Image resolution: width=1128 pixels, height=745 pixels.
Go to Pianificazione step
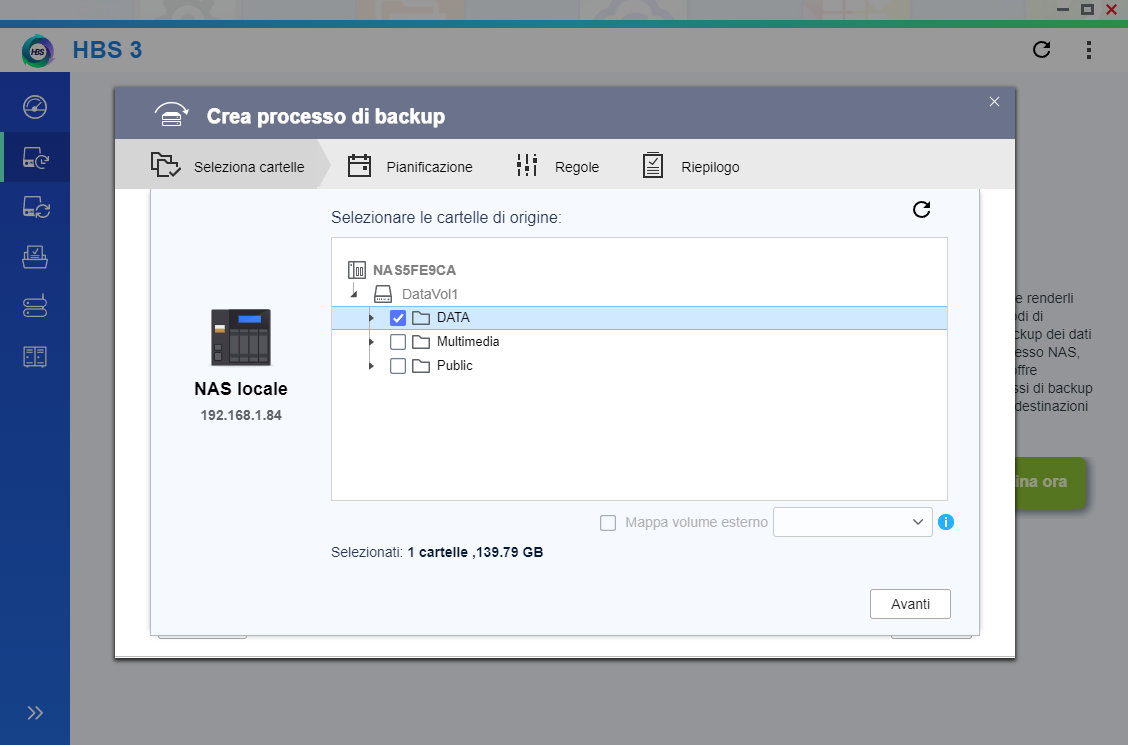click(411, 165)
